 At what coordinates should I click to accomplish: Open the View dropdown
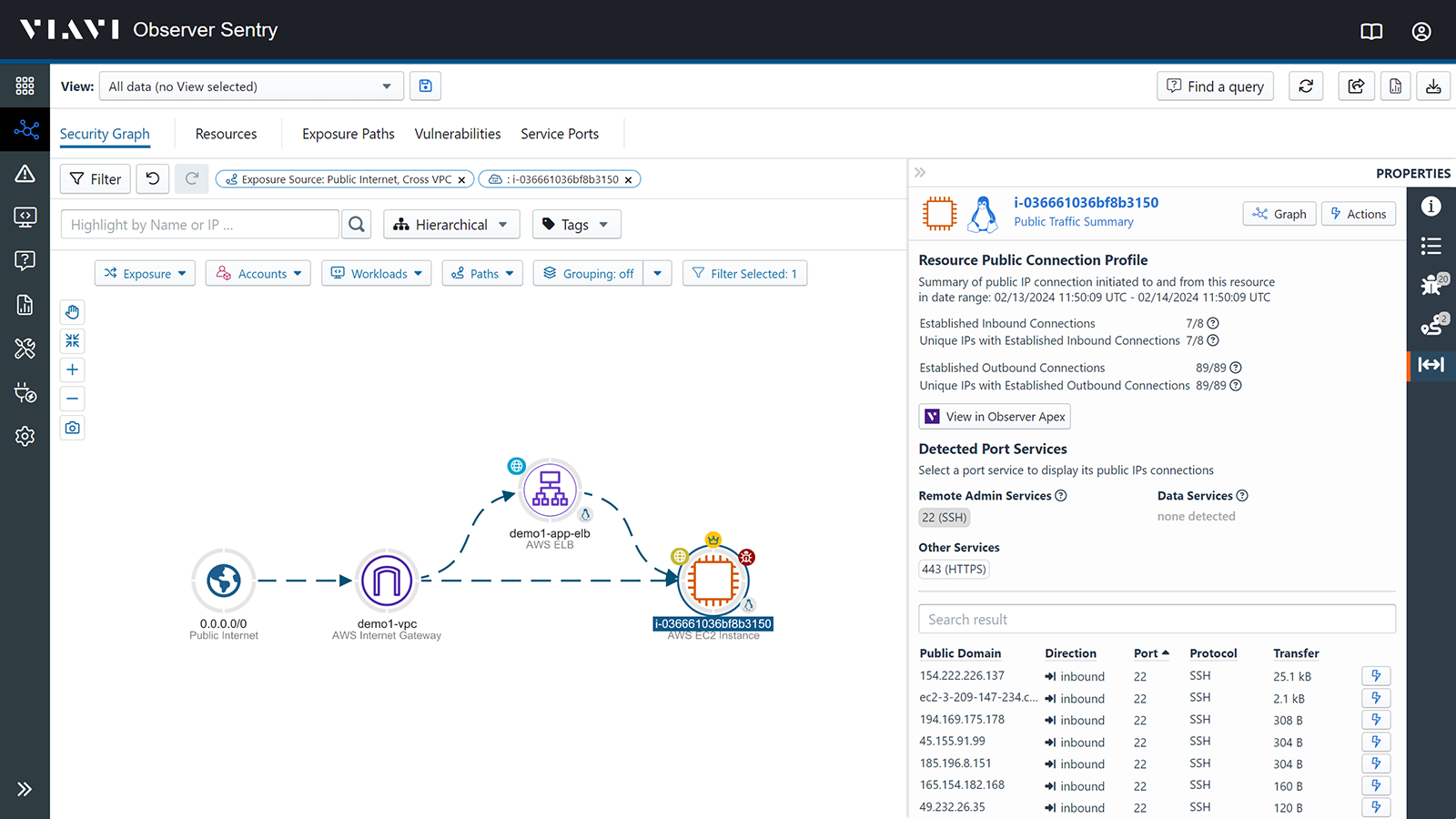(x=251, y=86)
